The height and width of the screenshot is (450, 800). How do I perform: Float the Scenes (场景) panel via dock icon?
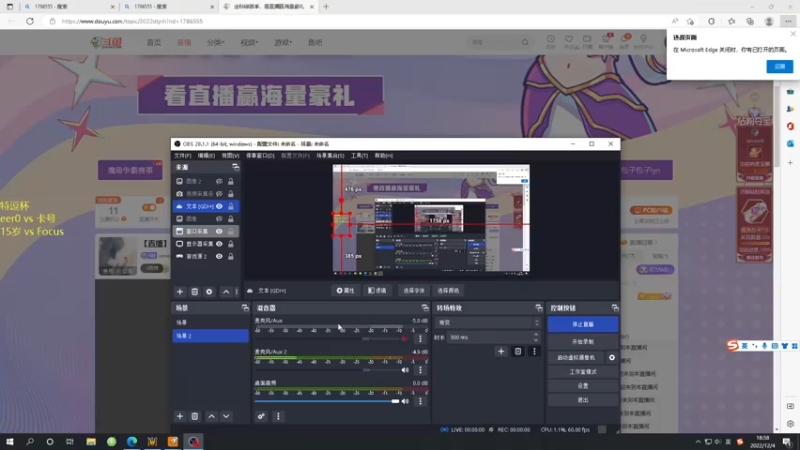point(245,308)
